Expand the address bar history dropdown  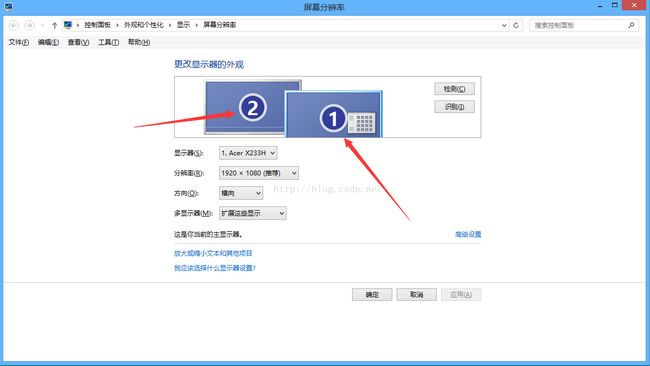504,25
